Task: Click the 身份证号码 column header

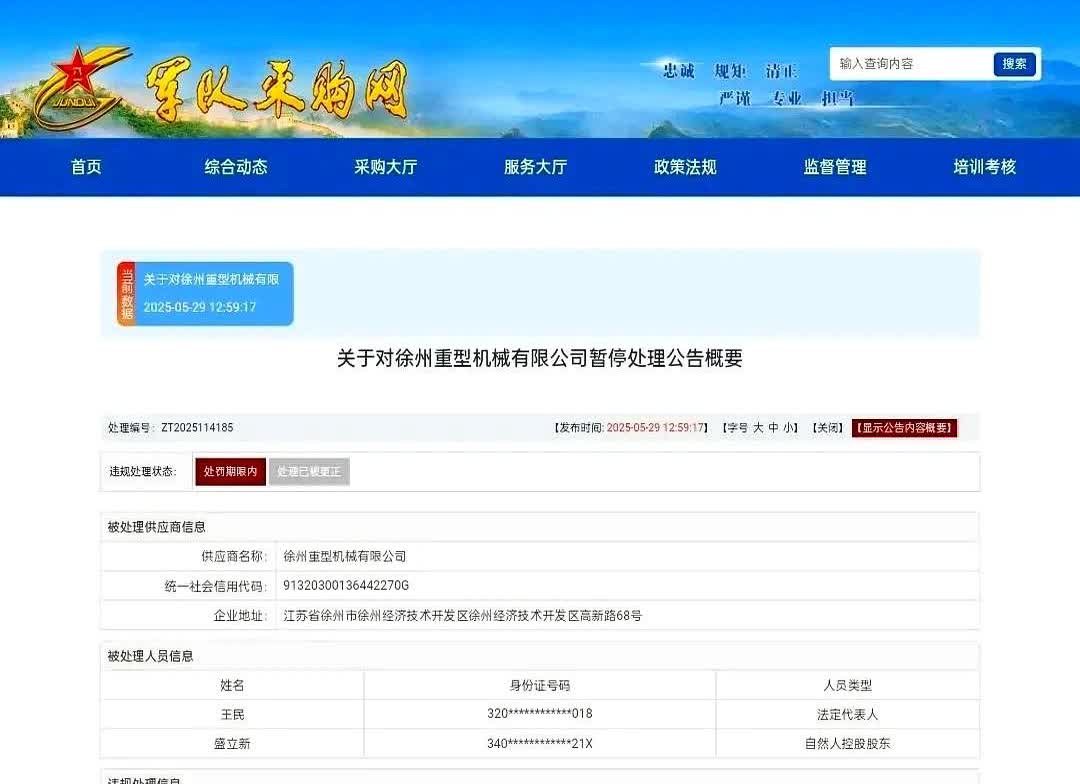Action: pos(539,685)
